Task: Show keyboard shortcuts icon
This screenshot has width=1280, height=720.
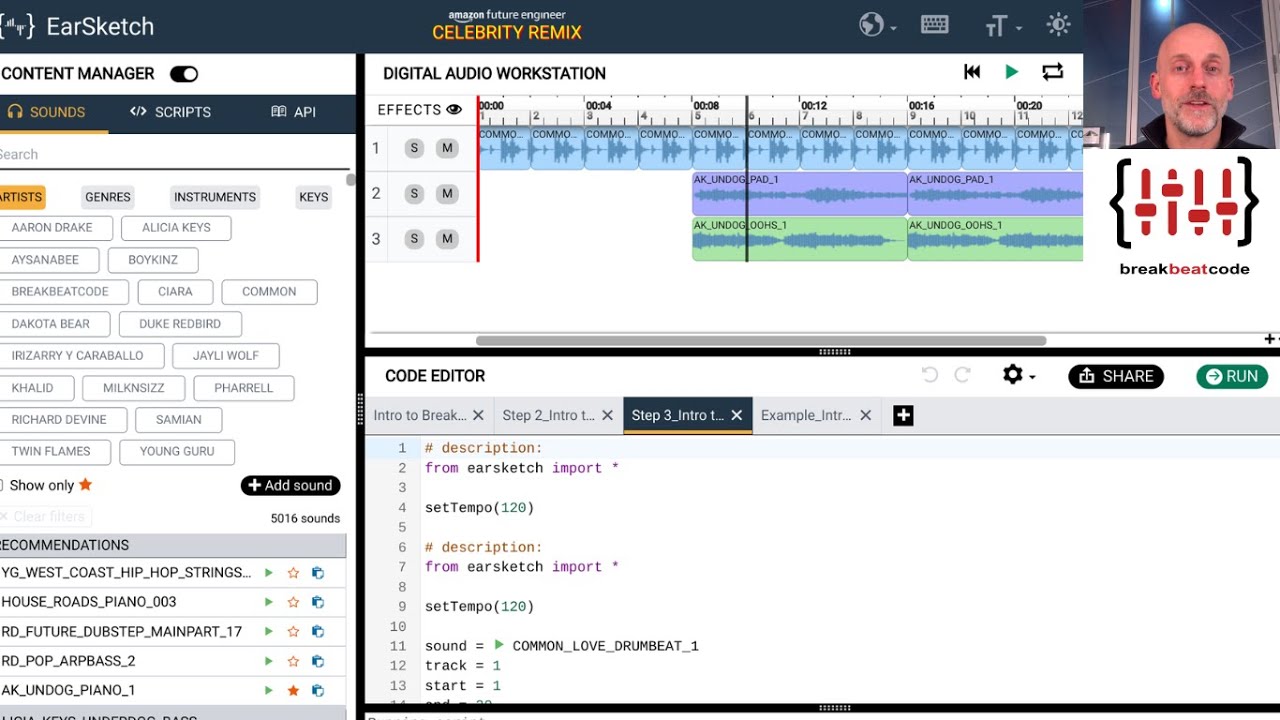Action: pyautogui.click(x=935, y=26)
